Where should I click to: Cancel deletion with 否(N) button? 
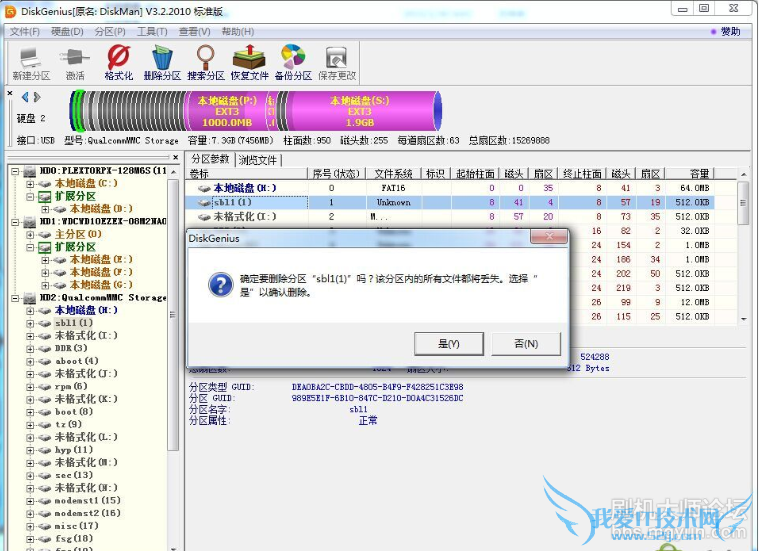[x=526, y=344]
